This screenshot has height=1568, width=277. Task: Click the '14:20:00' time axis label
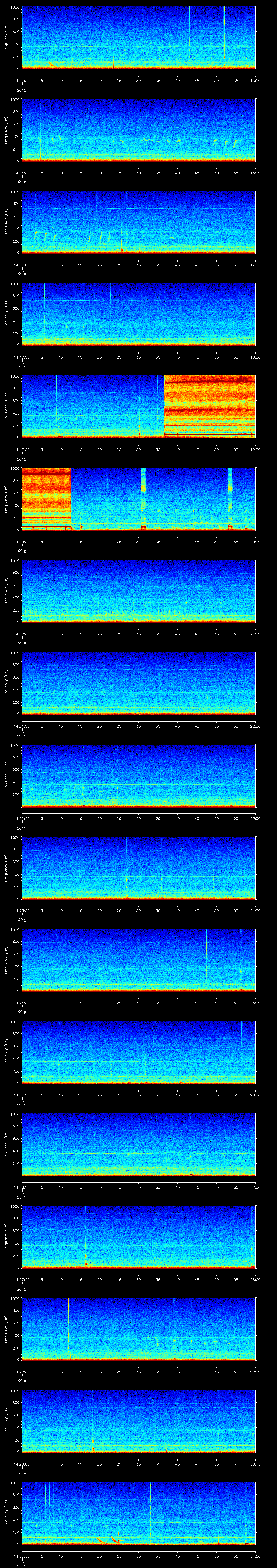click(21, 634)
